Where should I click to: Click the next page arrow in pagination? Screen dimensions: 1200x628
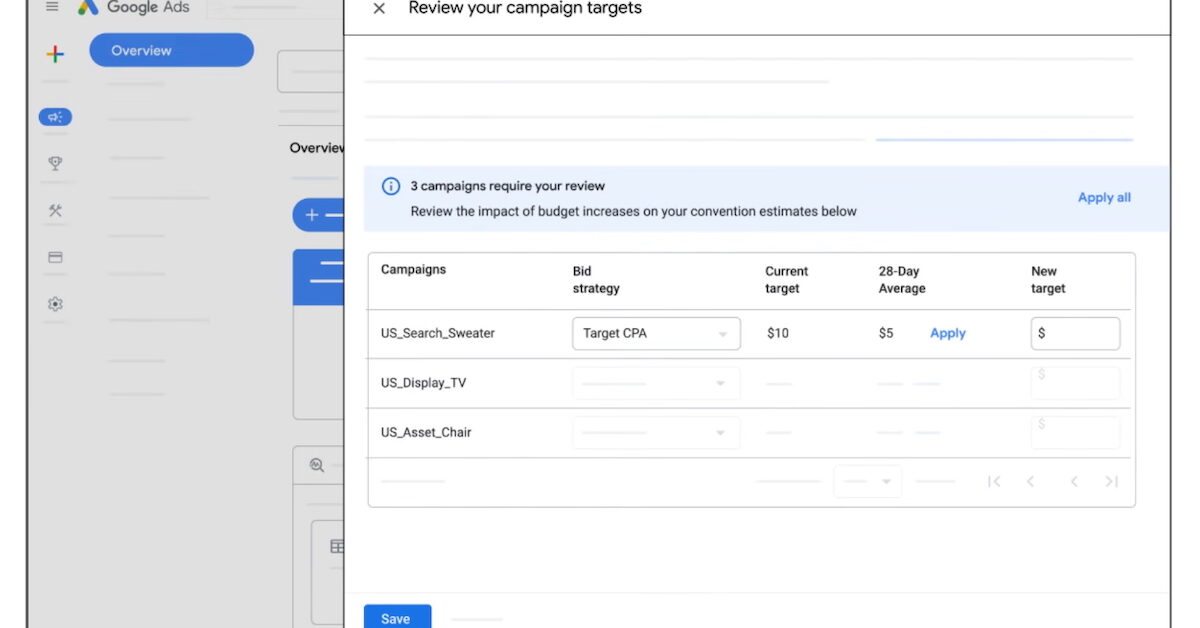point(1074,482)
